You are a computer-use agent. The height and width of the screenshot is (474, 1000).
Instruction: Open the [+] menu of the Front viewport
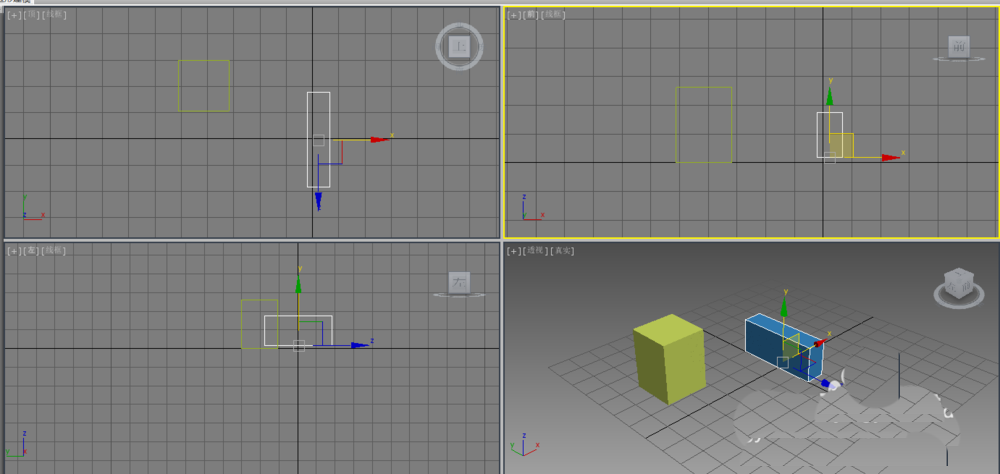[x=513, y=15]
